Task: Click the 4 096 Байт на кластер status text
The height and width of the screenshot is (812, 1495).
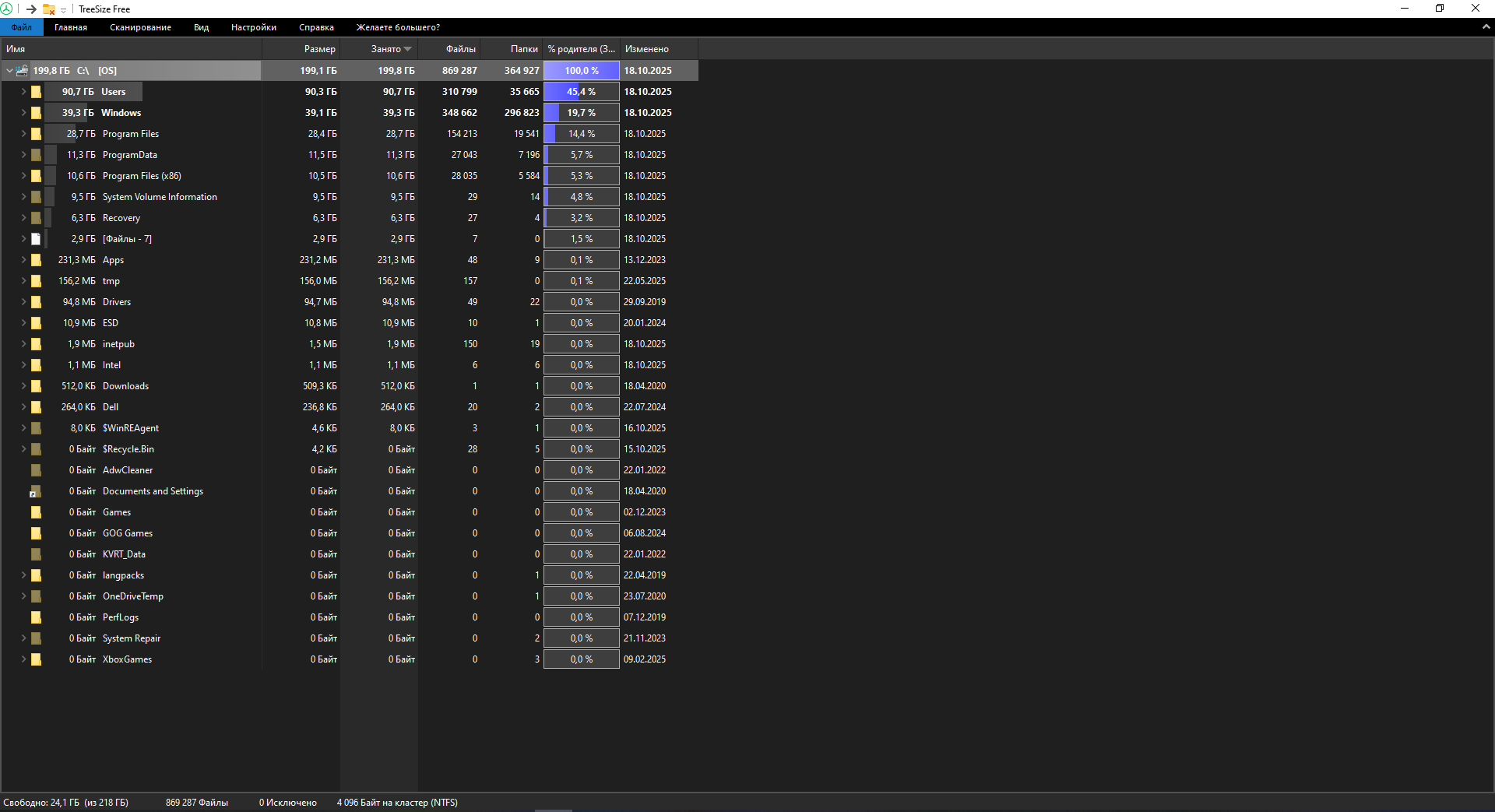Action: point(397,803)
